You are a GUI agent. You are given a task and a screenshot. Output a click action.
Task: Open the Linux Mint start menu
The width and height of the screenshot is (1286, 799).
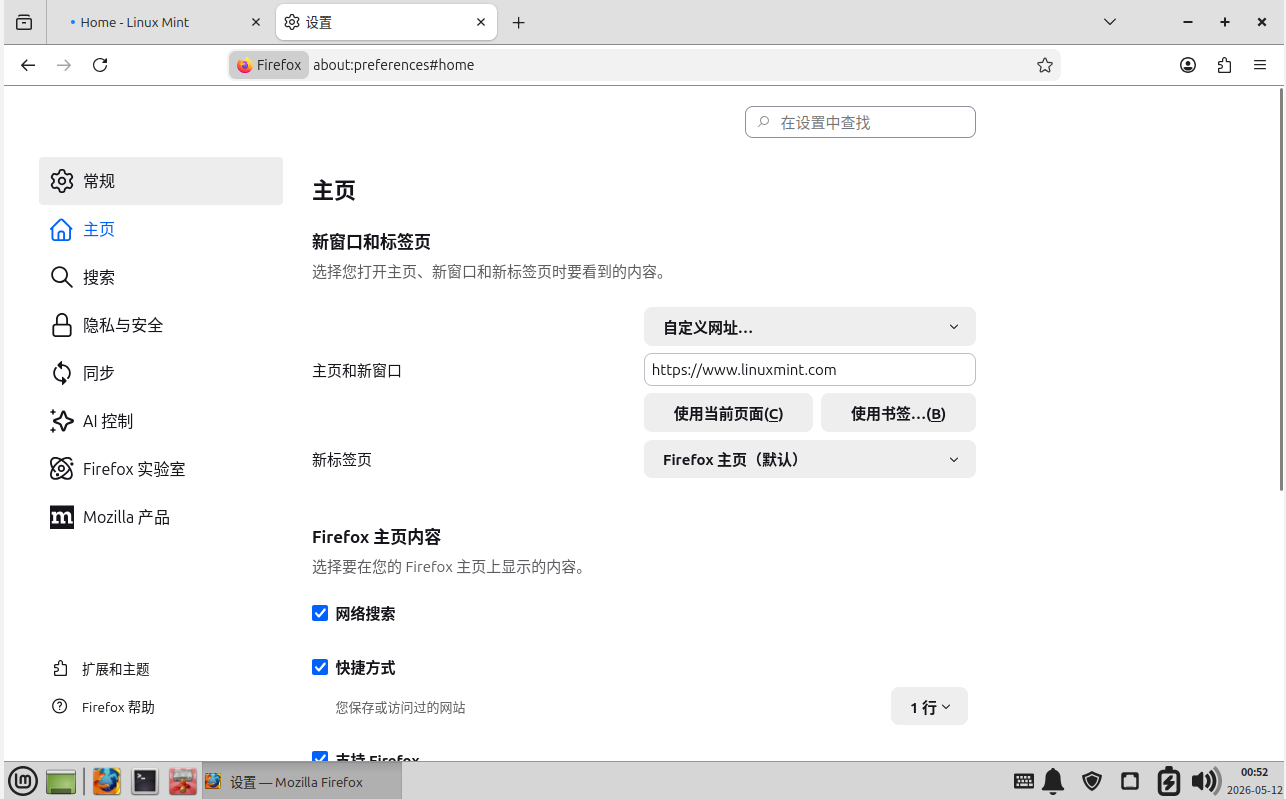[22, 781]
